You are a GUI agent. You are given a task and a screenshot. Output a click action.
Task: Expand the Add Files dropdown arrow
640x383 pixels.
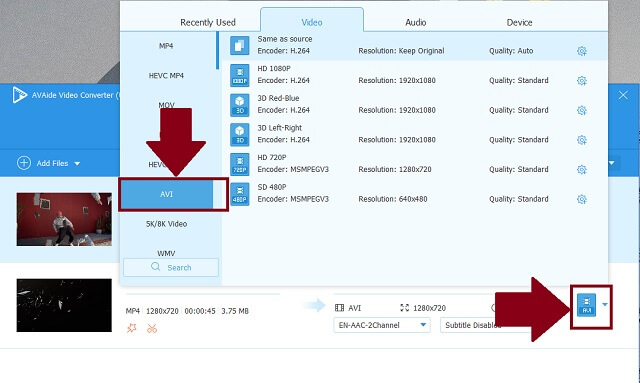pos(77,163)
